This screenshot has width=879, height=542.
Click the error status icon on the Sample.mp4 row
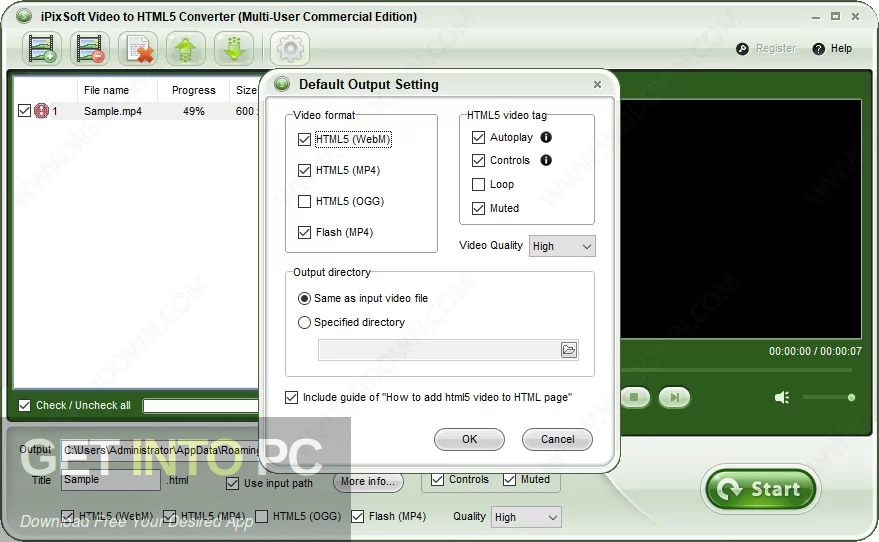(x=41, y=111)
